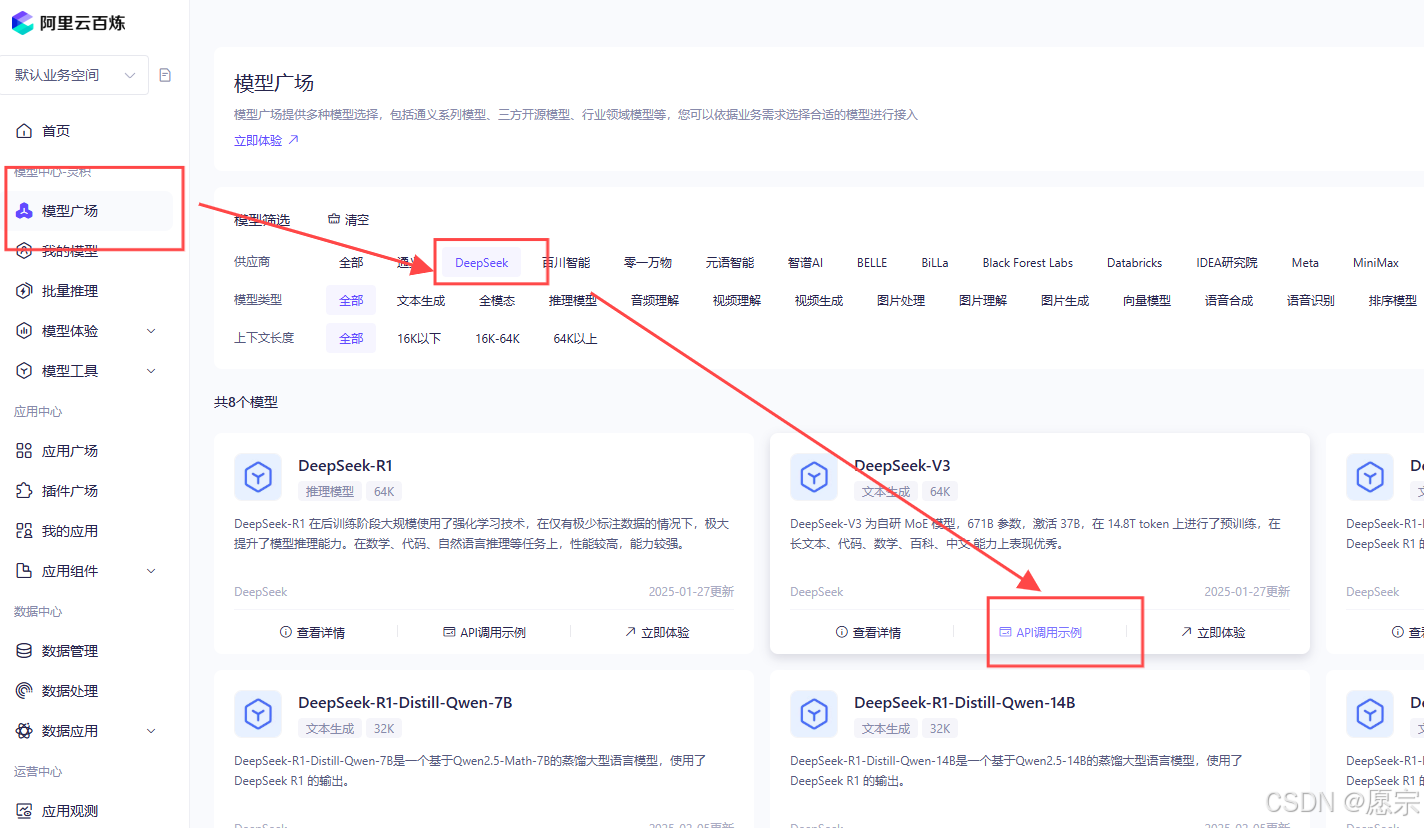
Task: Select the 全模态 model type filter
Action: (497, 300)
